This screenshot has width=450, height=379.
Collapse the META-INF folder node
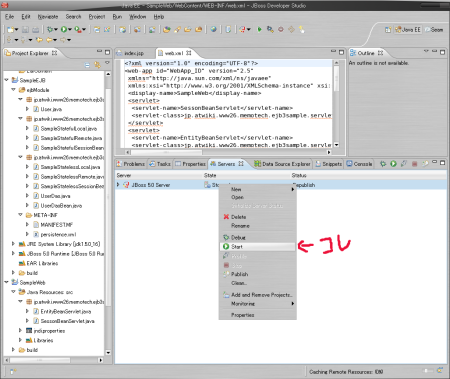pyautogui.click(x=20, y=215)
